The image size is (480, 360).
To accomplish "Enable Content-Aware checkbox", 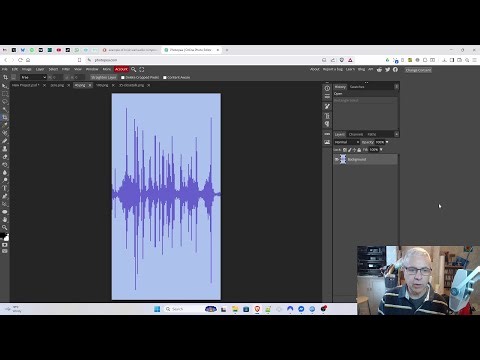I will 165,77.
